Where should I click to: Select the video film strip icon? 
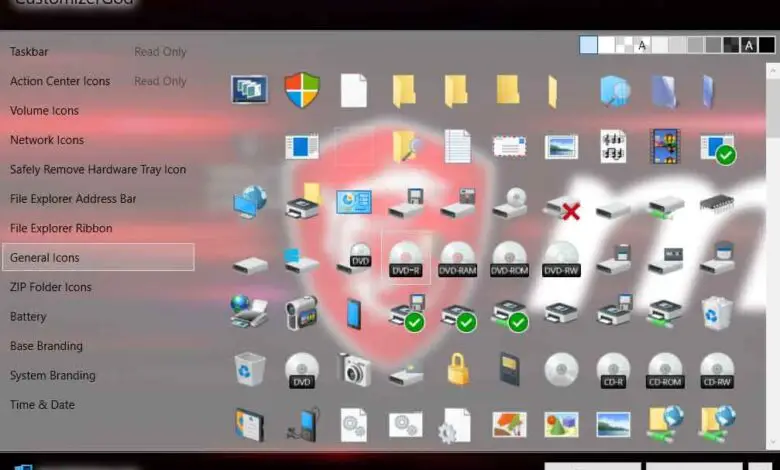tap(665, 146)
